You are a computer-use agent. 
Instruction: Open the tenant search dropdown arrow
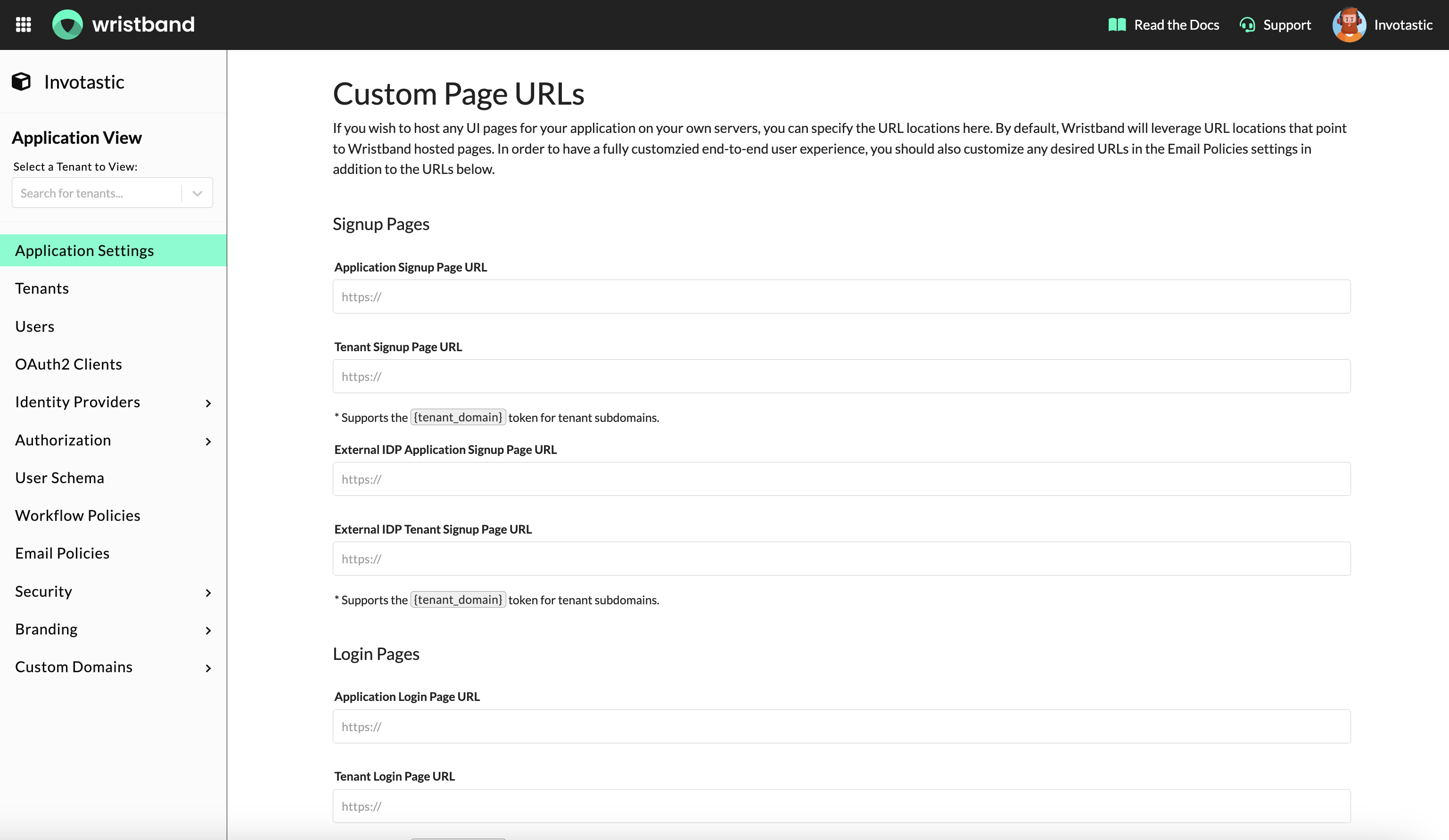click(197, 193)
